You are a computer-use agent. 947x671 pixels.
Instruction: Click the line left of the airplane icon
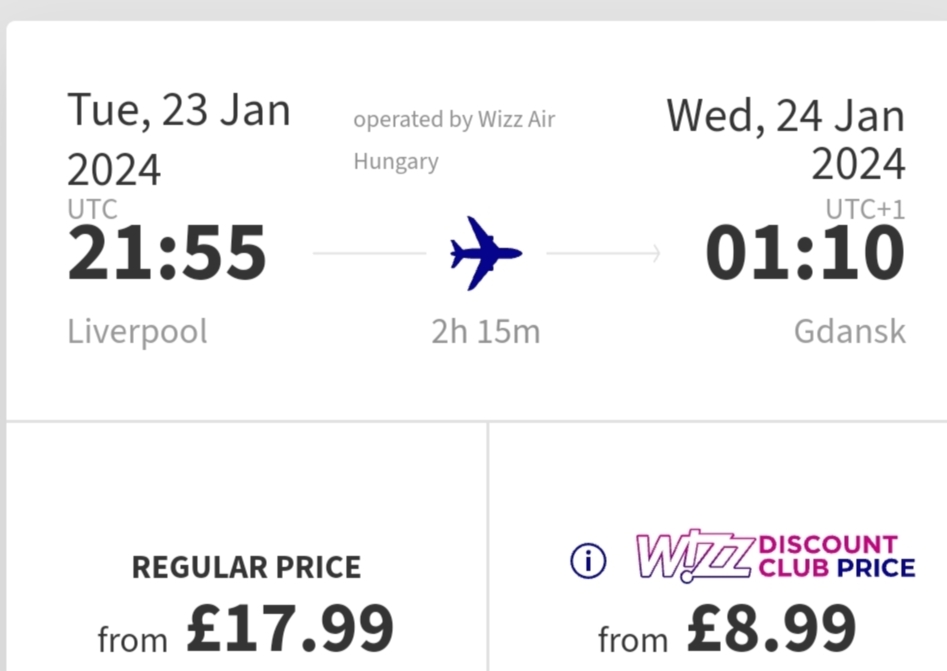pos(370,253)
